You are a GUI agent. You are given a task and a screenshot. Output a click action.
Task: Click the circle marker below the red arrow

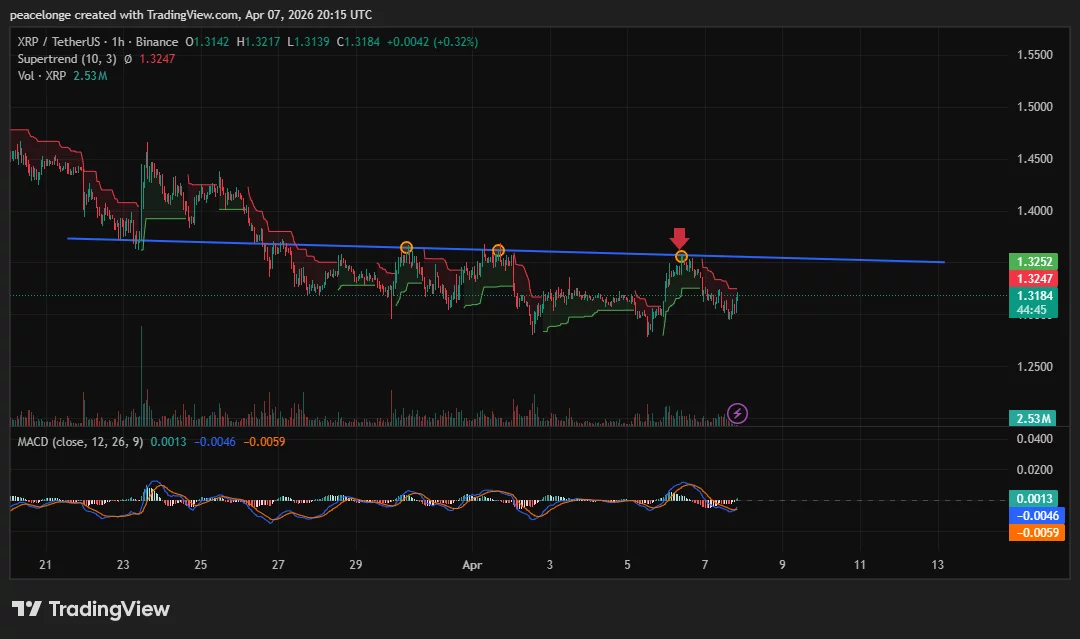tap(680, 257)
